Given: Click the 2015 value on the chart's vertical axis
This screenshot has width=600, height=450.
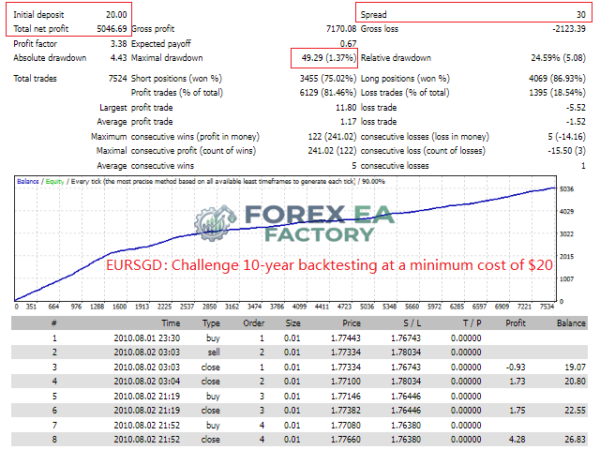Looking at the screenshot, I should [x=566, y=256].
